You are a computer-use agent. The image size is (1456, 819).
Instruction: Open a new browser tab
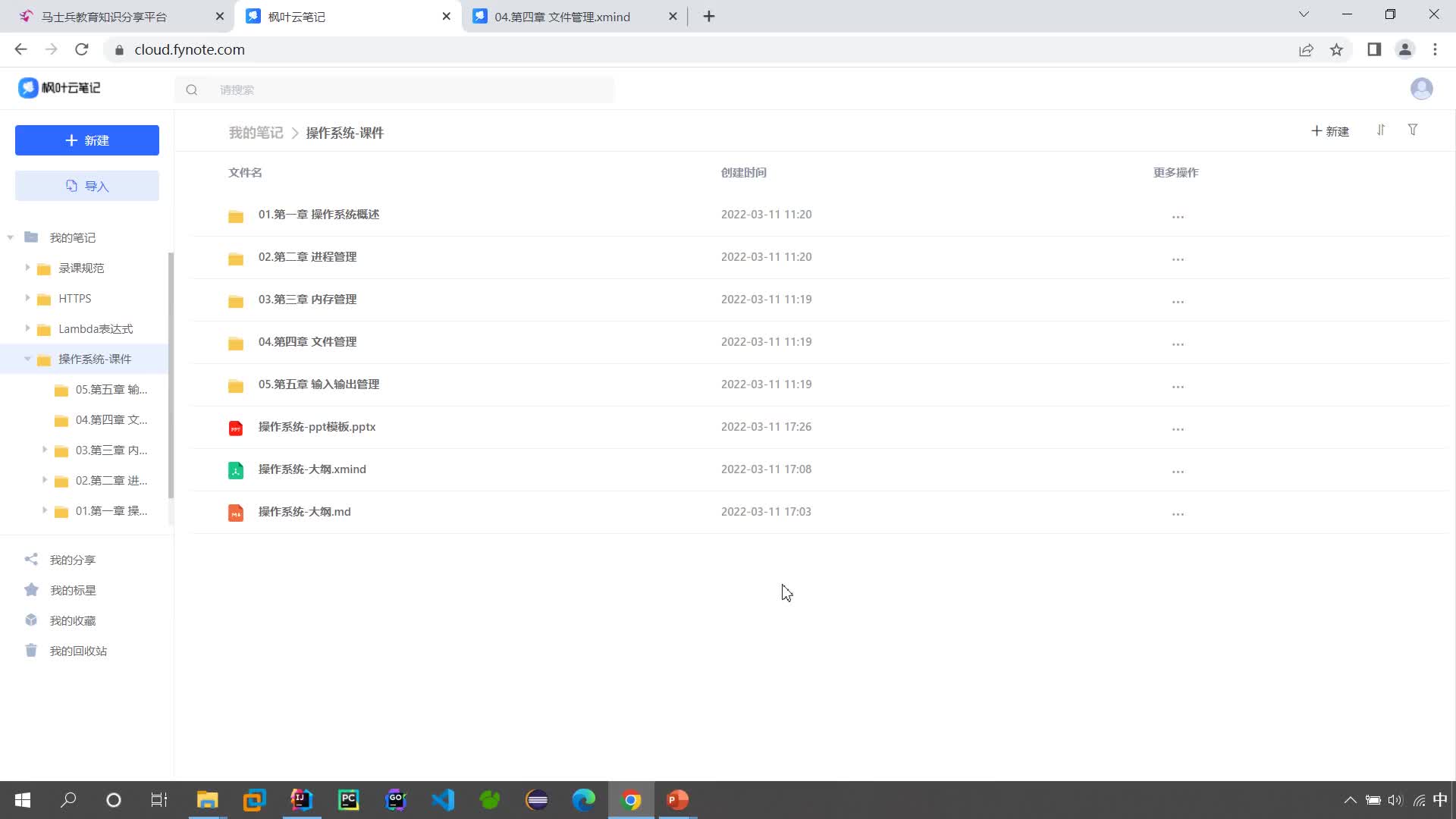709,16
